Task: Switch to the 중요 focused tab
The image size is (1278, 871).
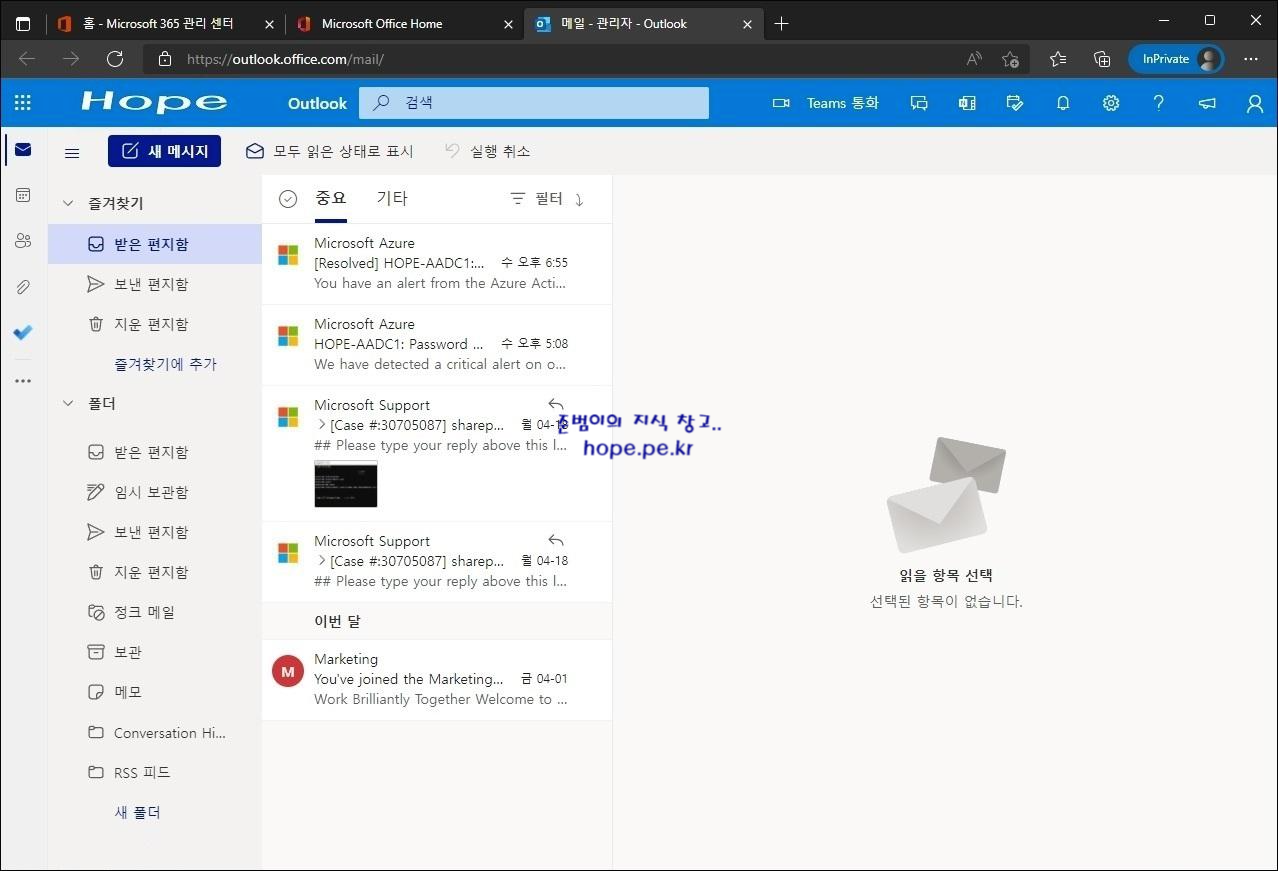Action: [331, 198]
